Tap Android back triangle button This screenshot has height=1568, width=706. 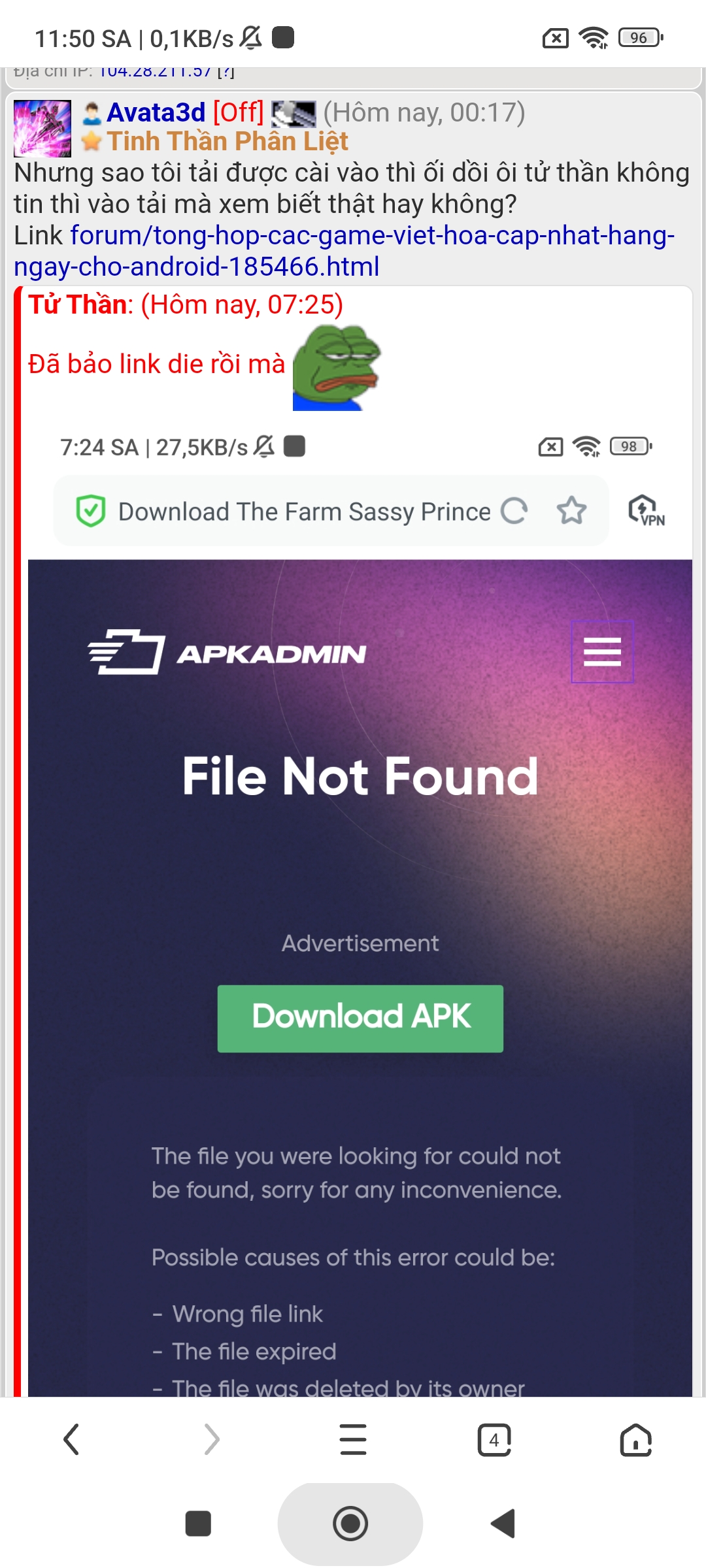(x=503, y=1524)
